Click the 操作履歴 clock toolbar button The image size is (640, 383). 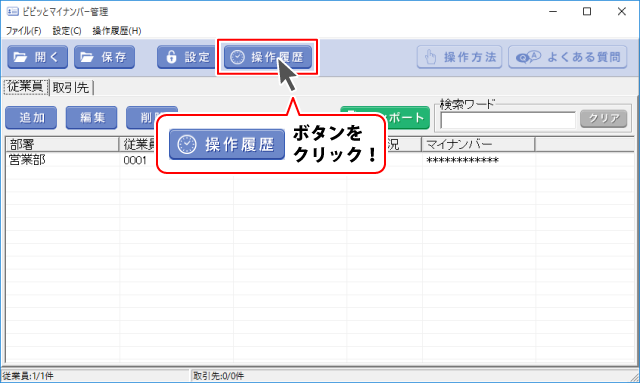coord(268,57)
